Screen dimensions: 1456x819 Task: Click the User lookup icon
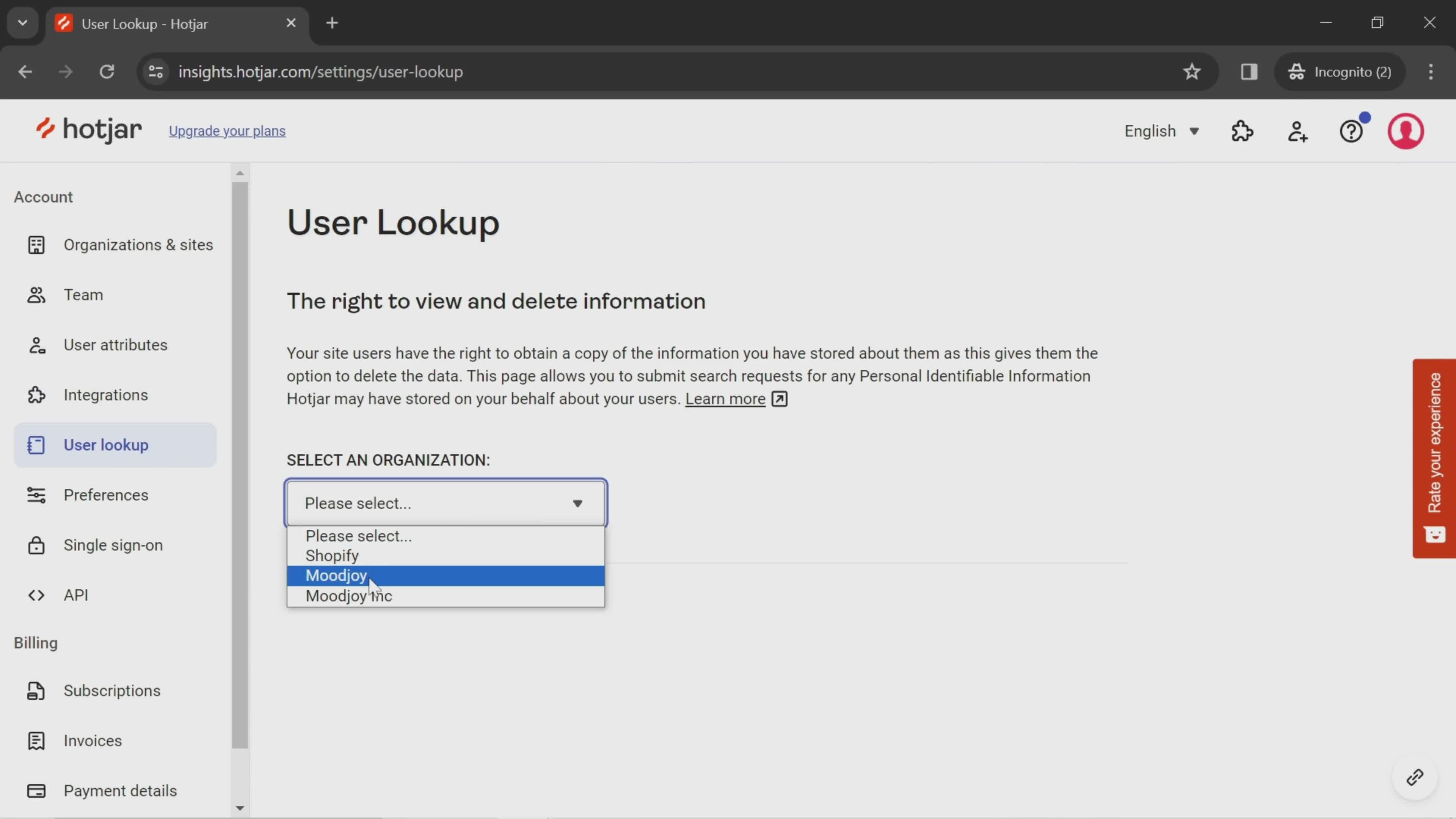[x=35, y=444]
